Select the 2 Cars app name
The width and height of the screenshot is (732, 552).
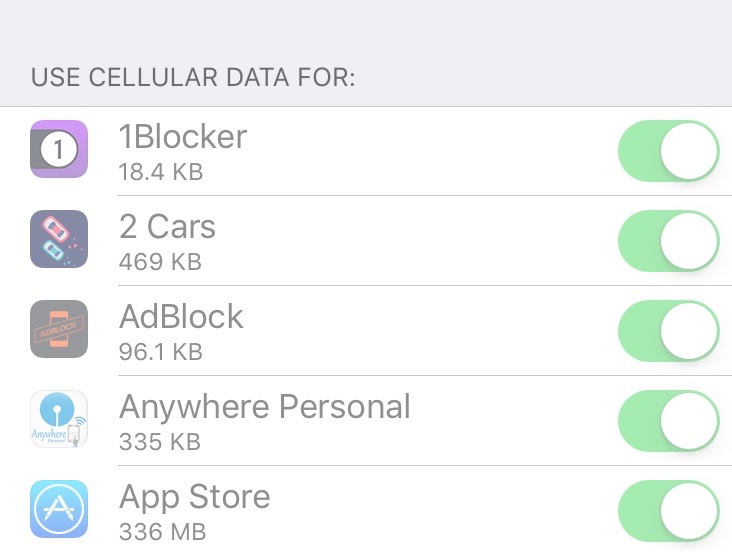(x=167, y=227)
